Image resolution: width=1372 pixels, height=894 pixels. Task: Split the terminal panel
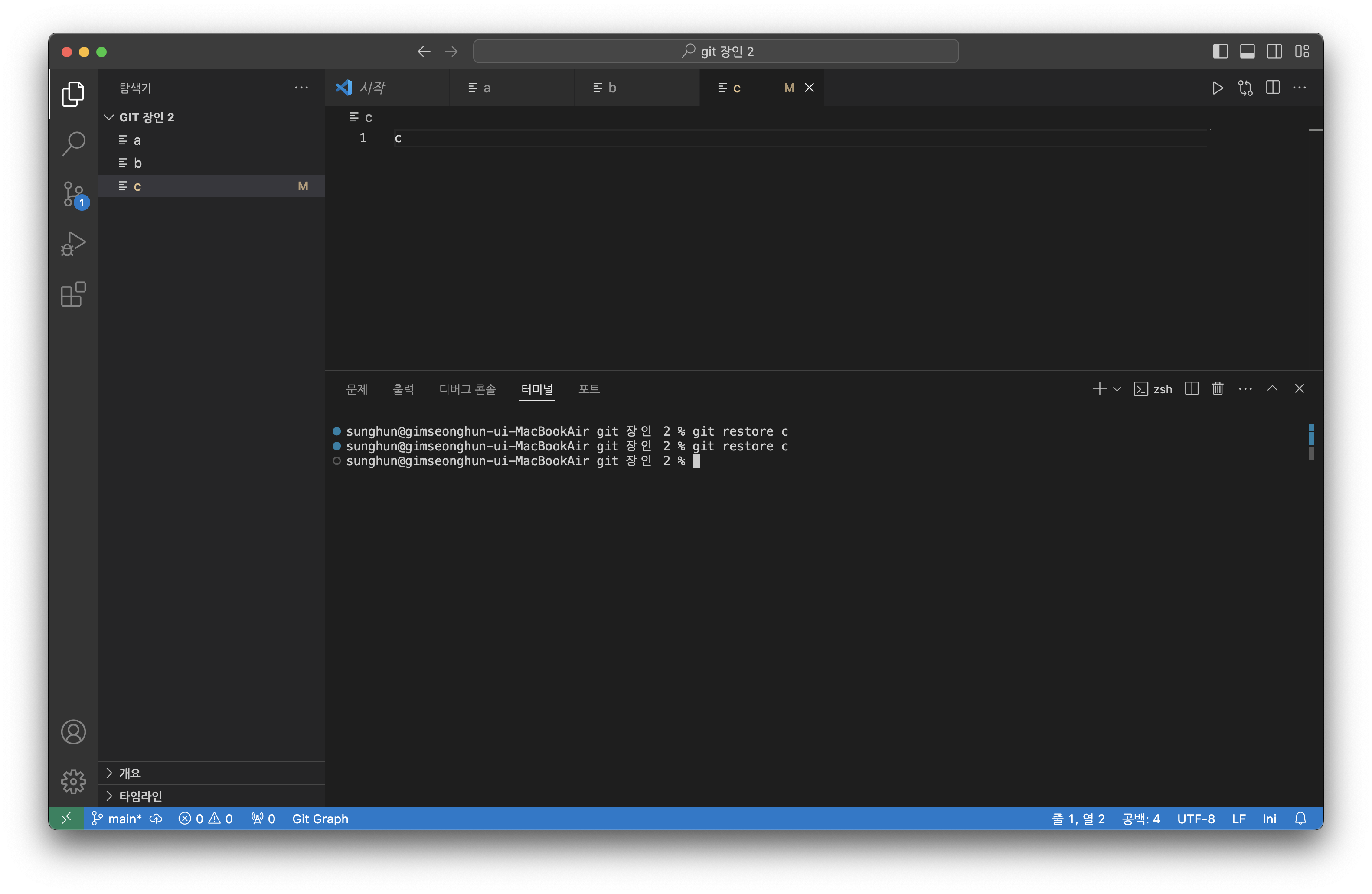click(1192, 389)
